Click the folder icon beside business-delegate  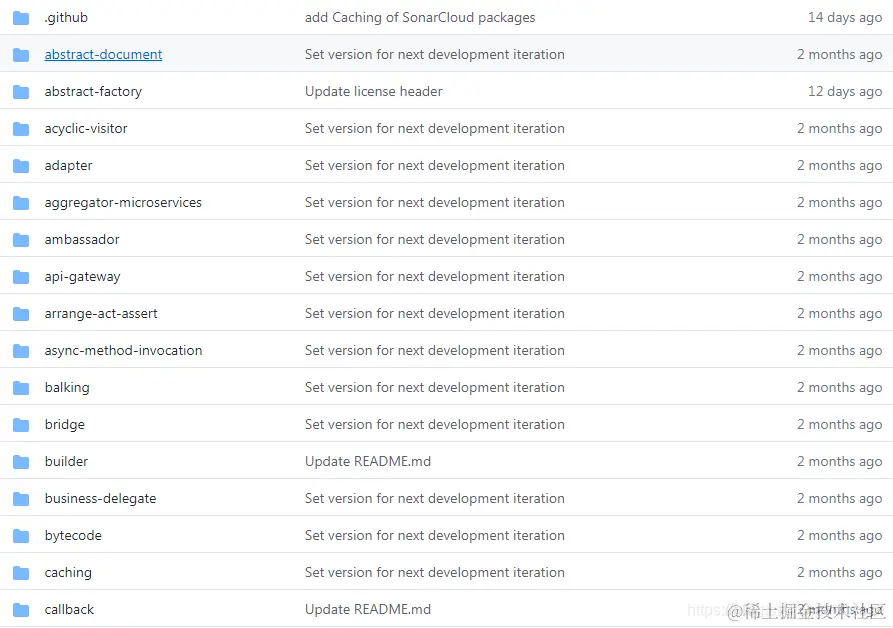click(x=21, y=499)
